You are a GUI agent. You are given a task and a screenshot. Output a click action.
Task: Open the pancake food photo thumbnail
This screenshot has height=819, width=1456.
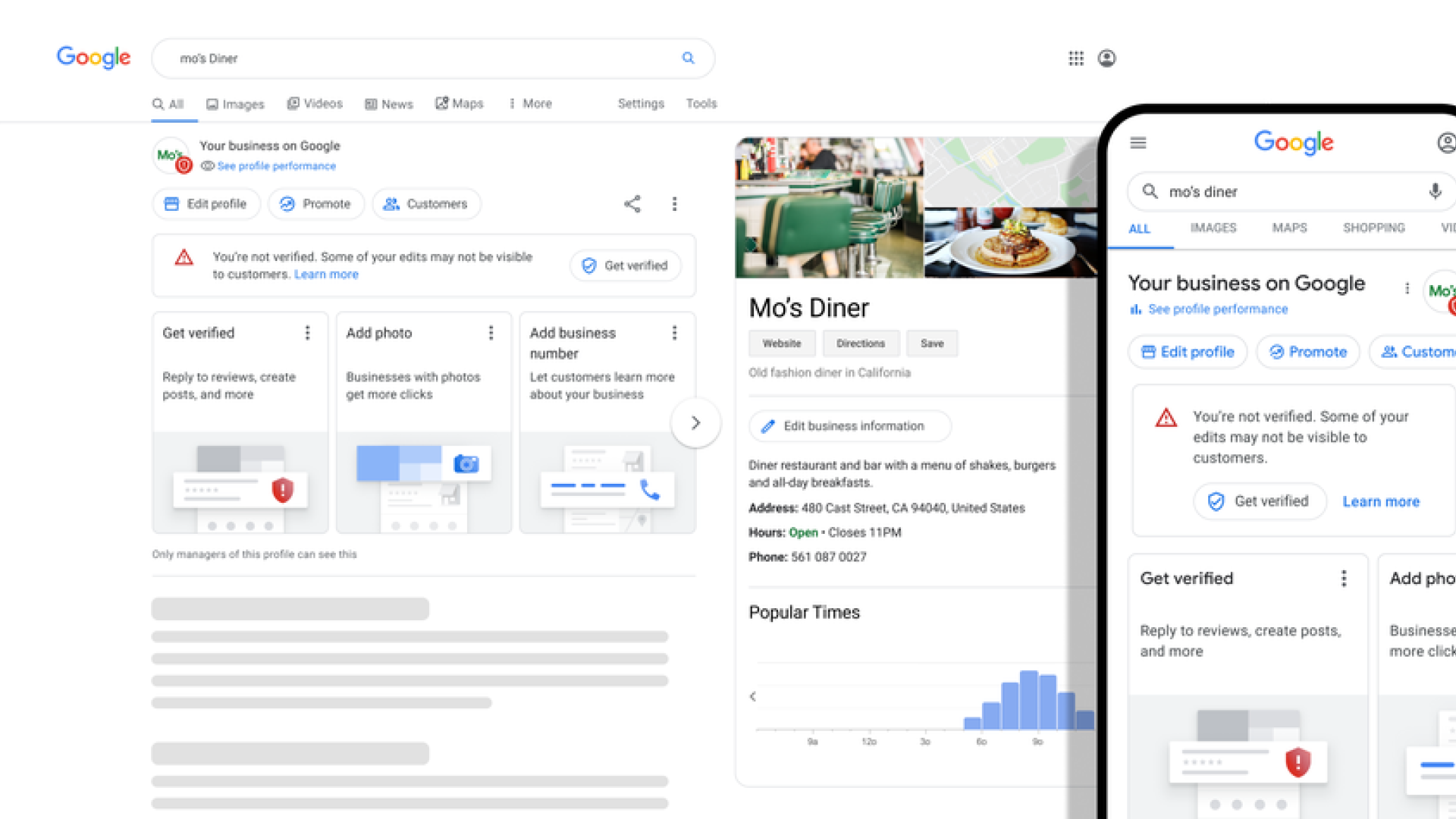point(1011,243)
